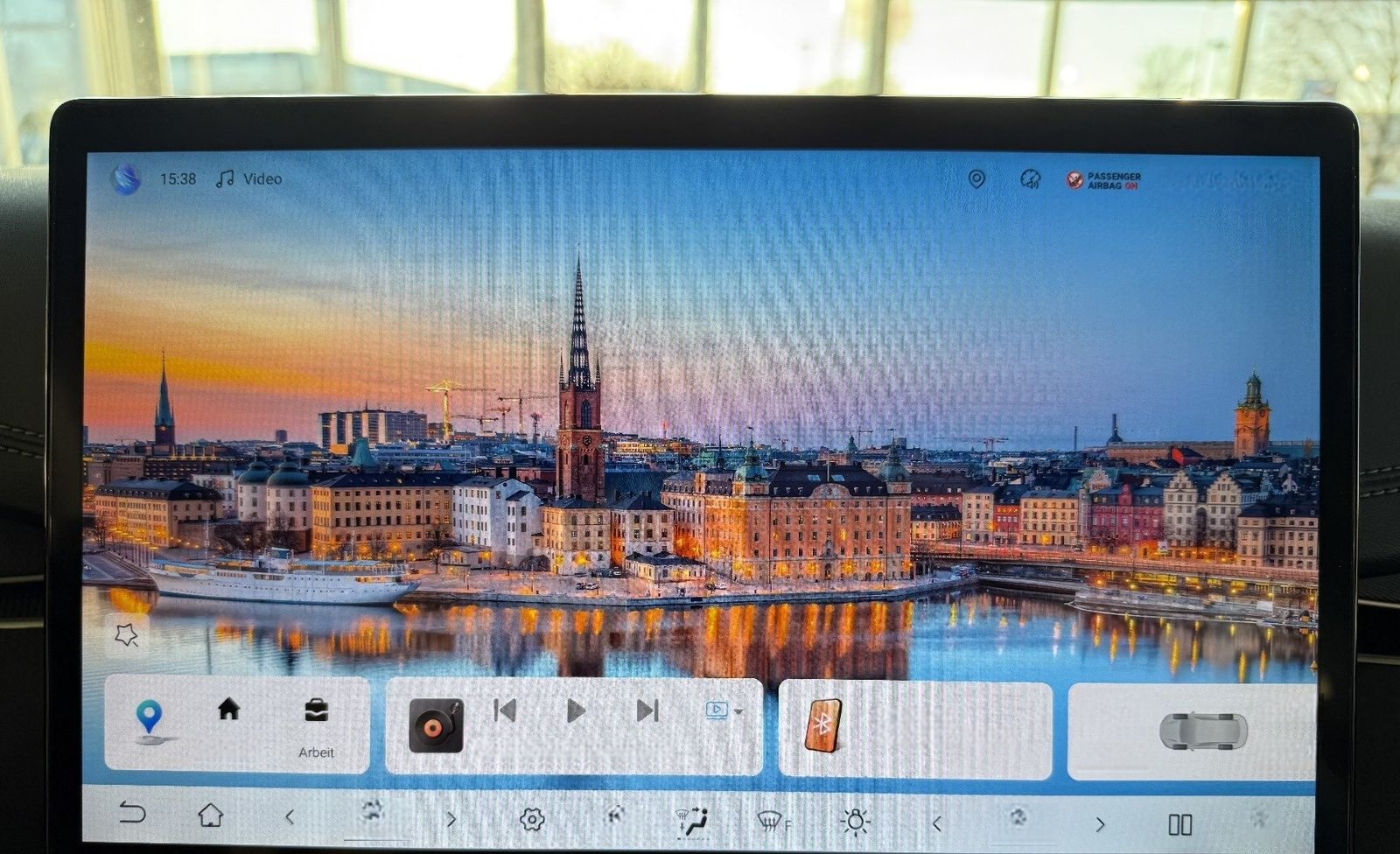1400x854 pixels.
Task: Open the vinyl record music player
Action: [x=436, y=724]
